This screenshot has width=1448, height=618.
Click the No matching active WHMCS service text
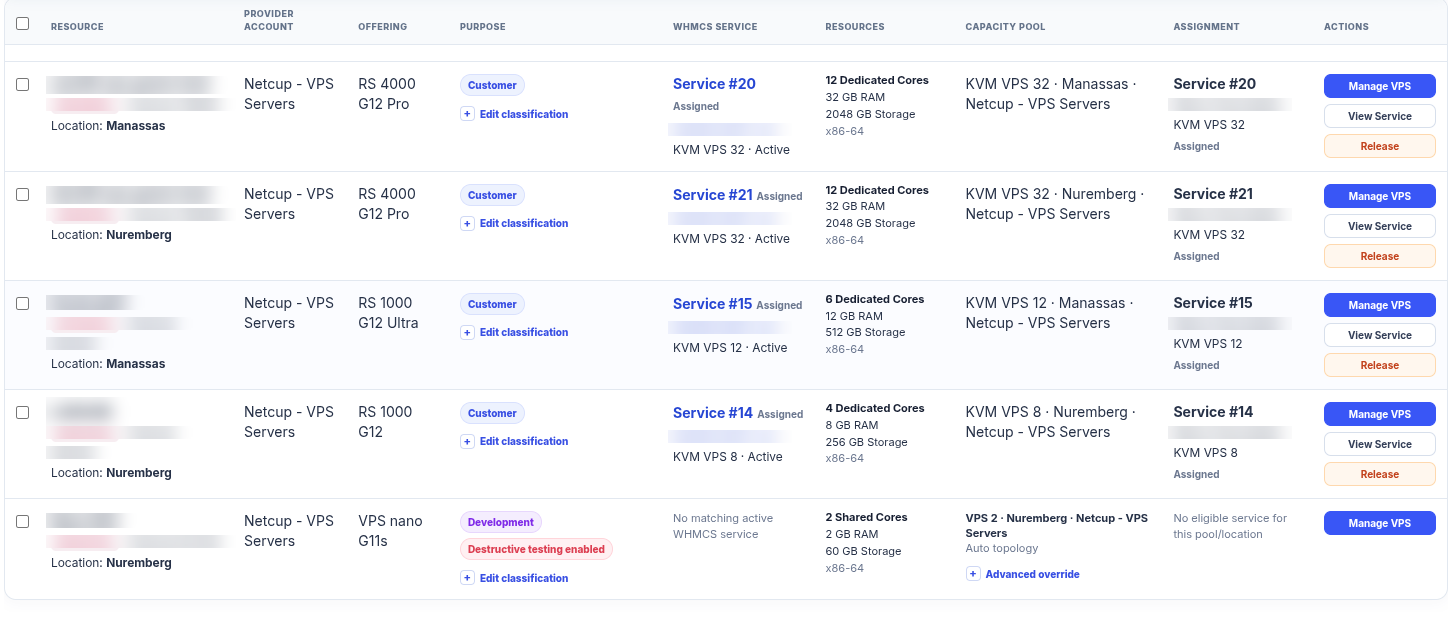(723, 526)
